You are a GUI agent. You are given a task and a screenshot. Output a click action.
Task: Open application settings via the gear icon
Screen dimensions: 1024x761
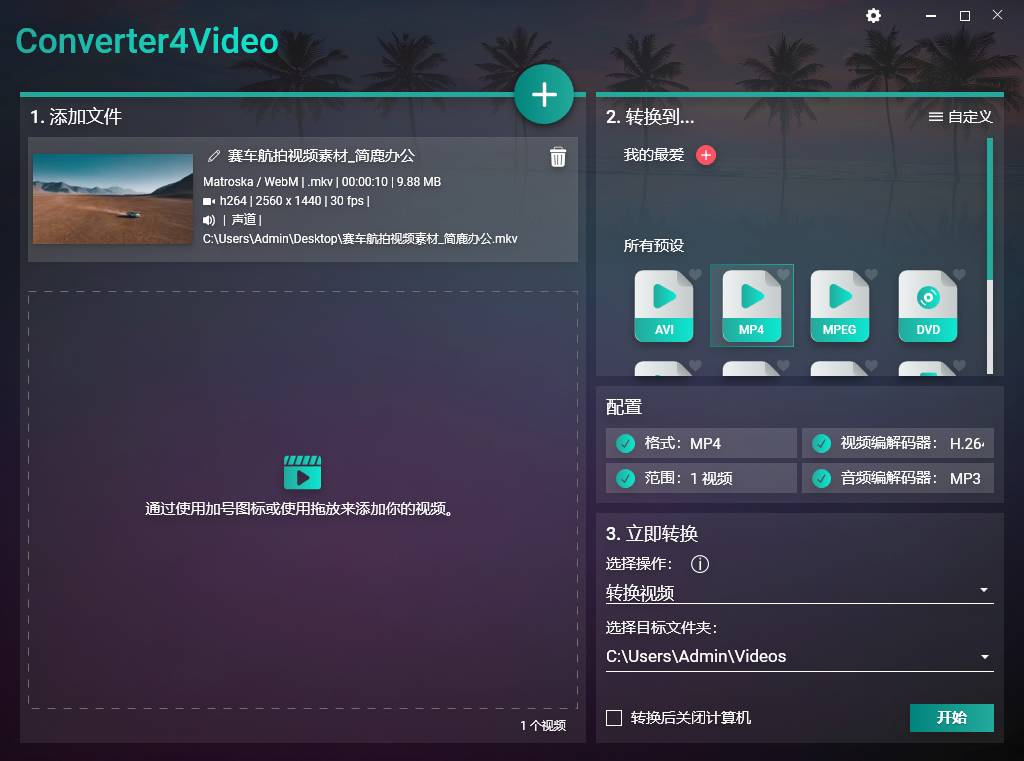[873, 16]
